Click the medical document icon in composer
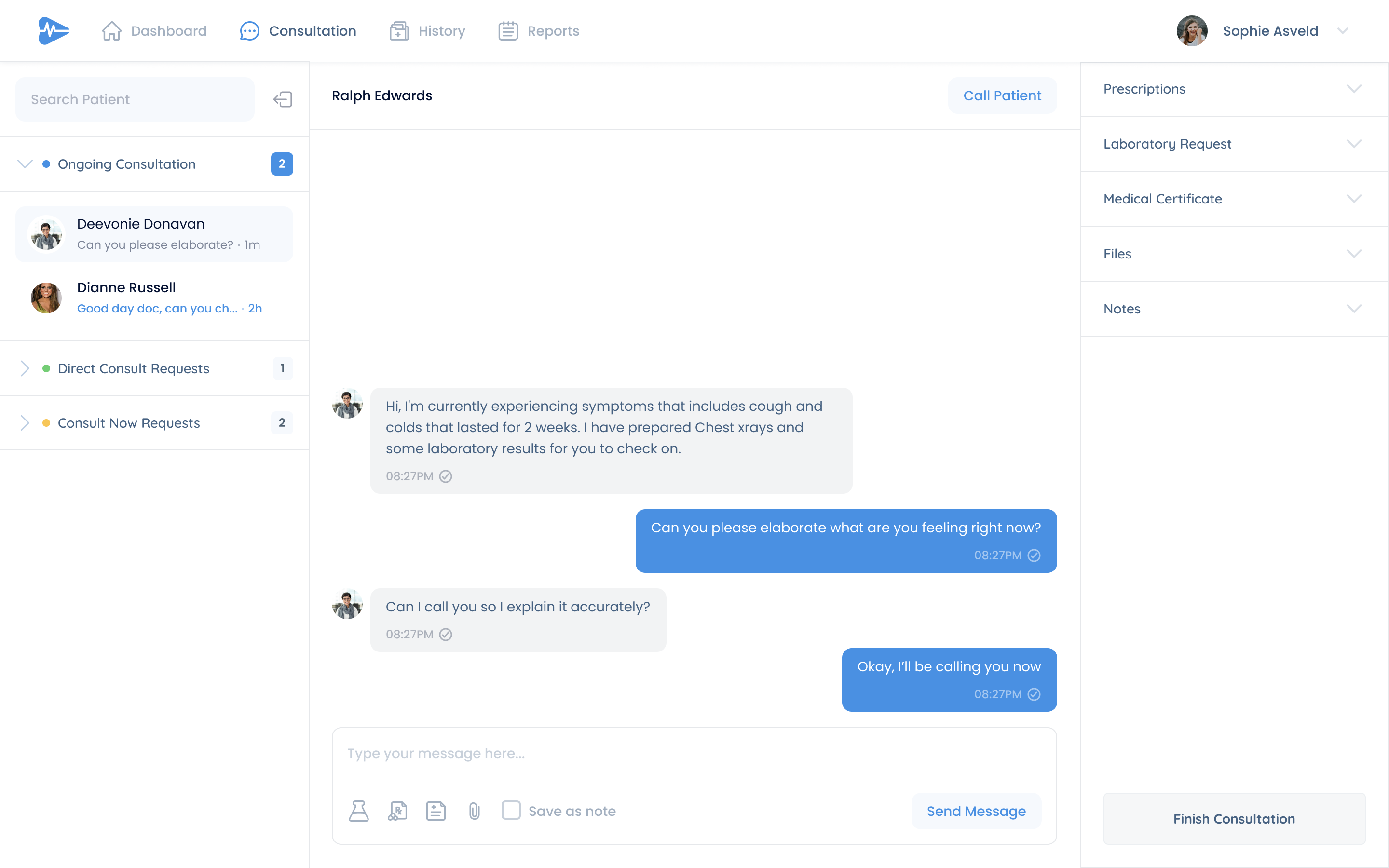The image size is (1389, 868). (x=436, y=811)
